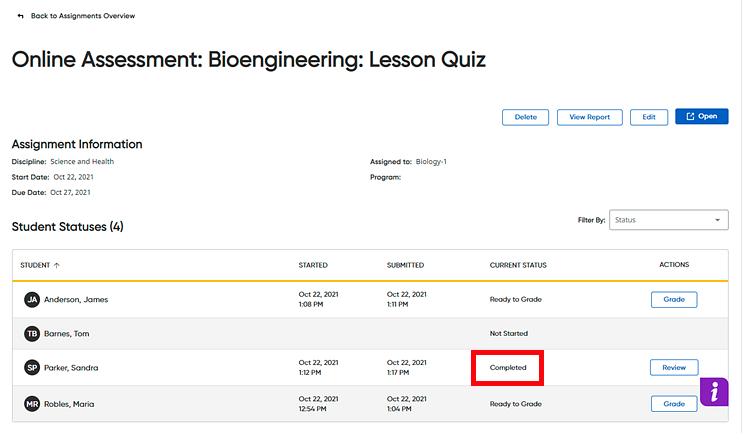Click the sort arrow beside STUDENT

pyautogui.click(x=57, y=265)
